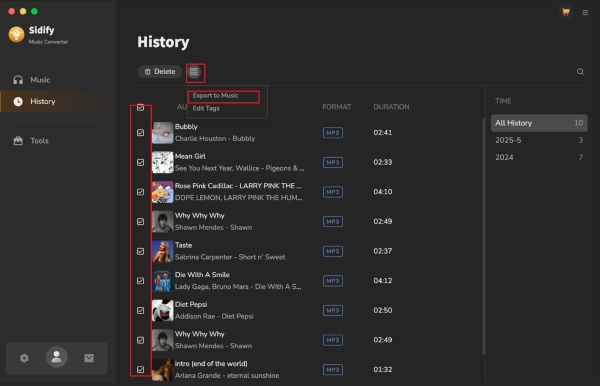The image size is (600, 386).
Task: Click MP3 badge for Mean Girl
Action: pos(333,162)
